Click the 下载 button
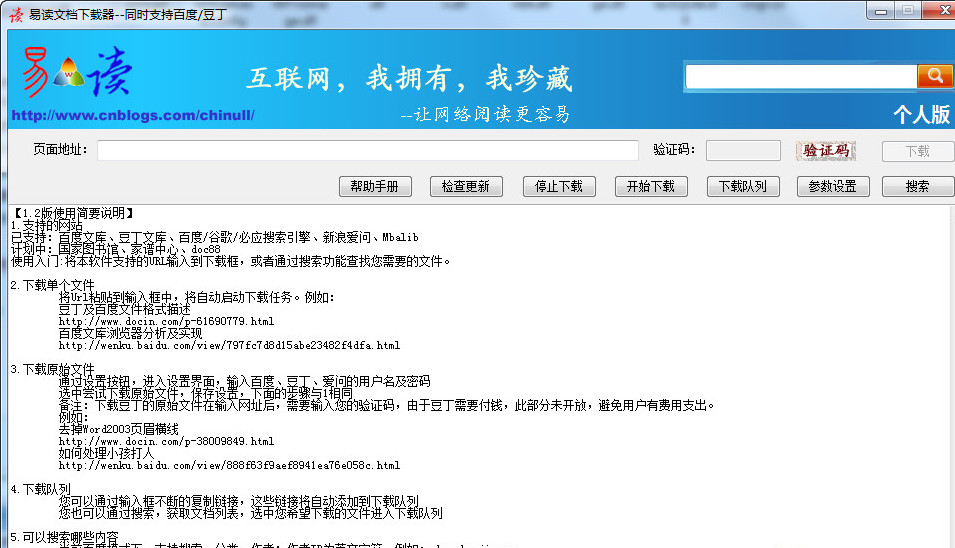This screenshot has height=548, width=955. pyautogui.click(x=918, y=151)
